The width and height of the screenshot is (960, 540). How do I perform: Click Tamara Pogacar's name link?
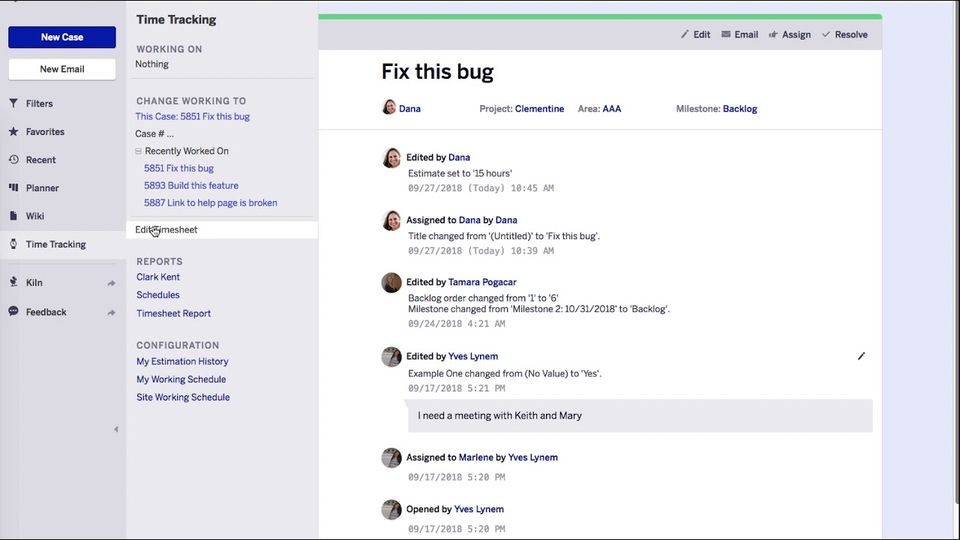click(x=482, y=282)
